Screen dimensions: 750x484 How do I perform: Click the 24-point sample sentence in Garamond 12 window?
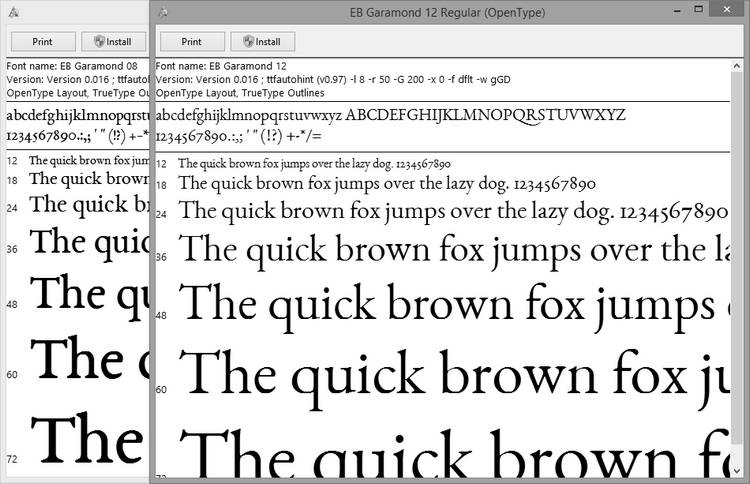(453, 211)
